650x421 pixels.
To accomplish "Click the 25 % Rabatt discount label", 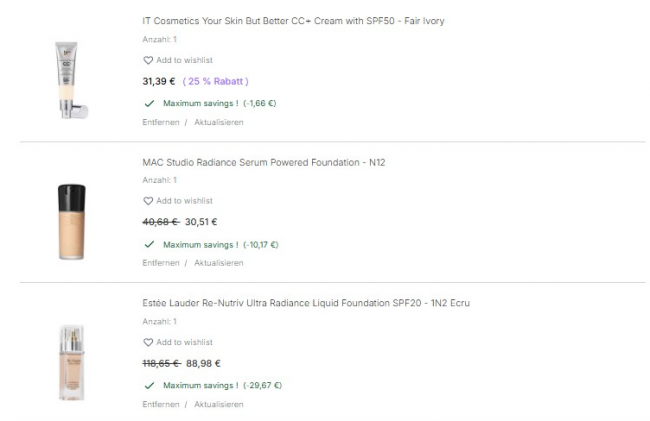I will tap(216, 81).
